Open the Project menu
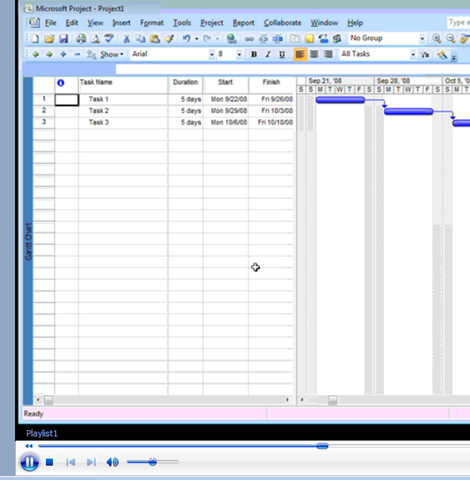The height and width of the screenshot is (480, 470). 212,23
